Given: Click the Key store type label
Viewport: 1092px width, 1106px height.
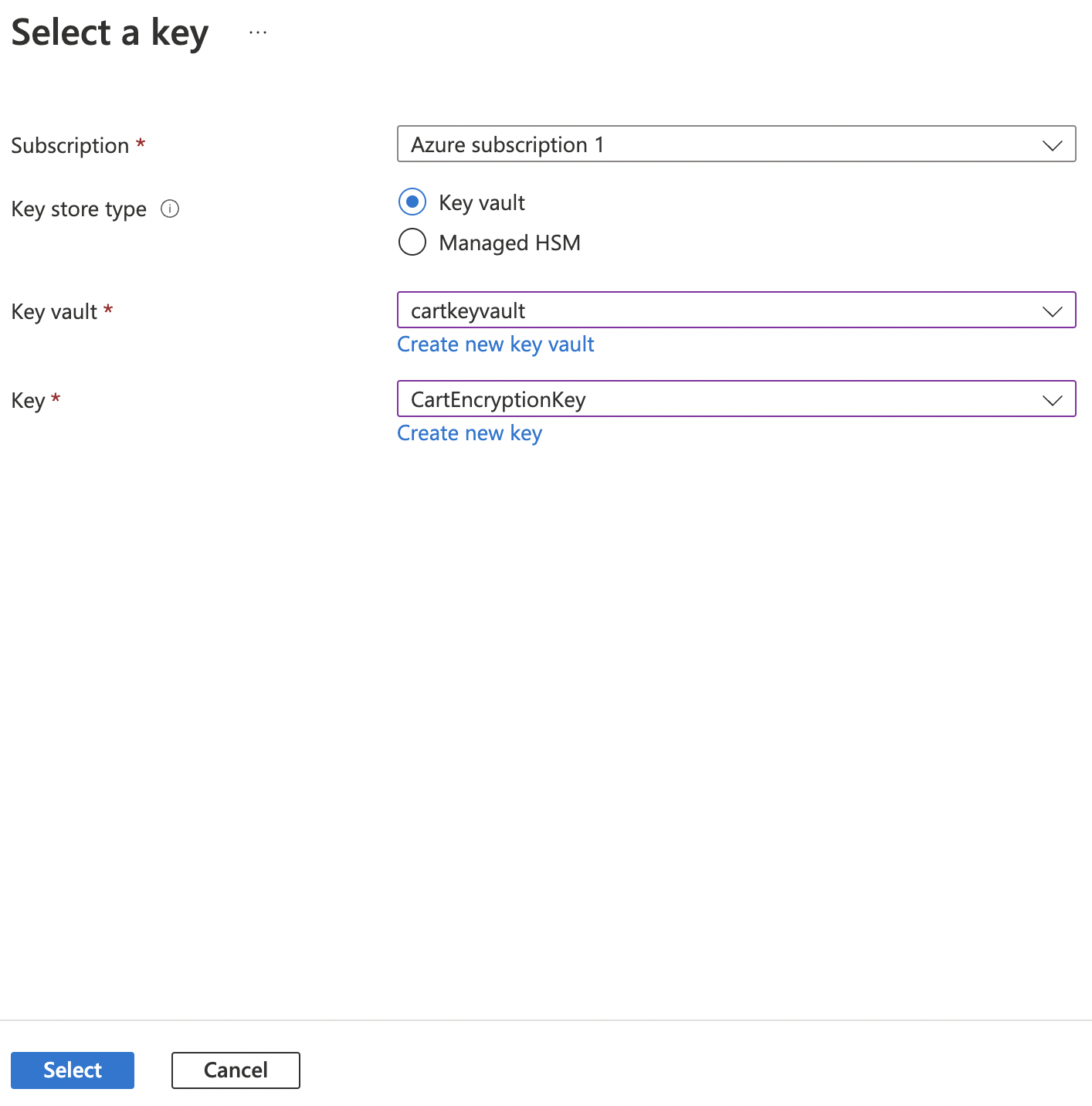Looking at the screenshot, I should coord(78,209).
